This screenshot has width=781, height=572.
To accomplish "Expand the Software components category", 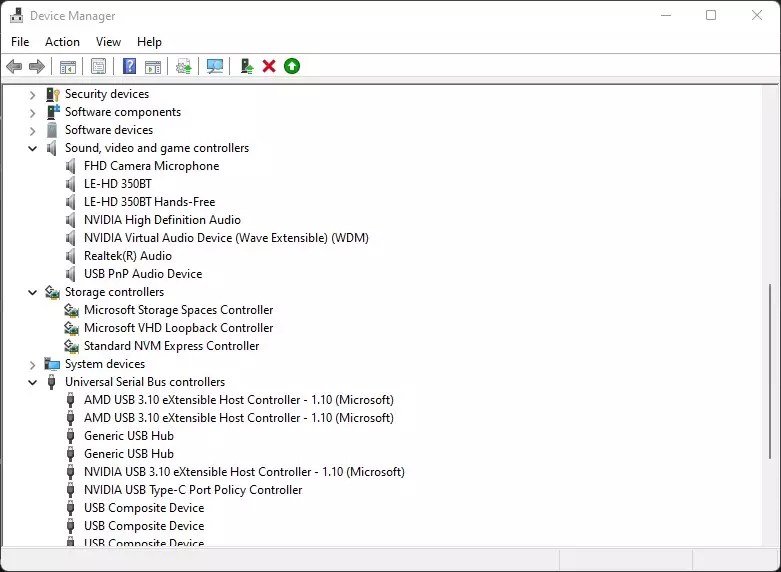I will pos(32,113).
